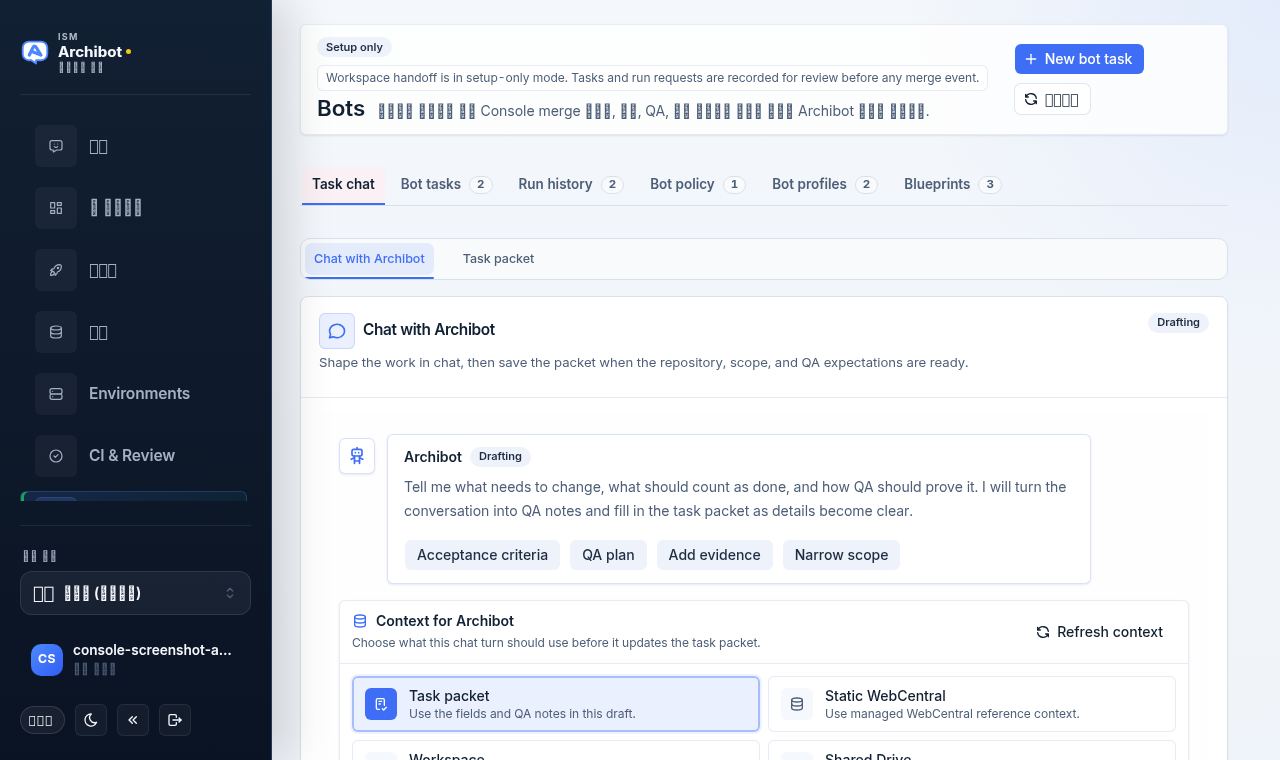The width and height of the screenshot is (1280, 760).
Task: Open the dashboard grid sidebar icon
Action: pos(56,208)
